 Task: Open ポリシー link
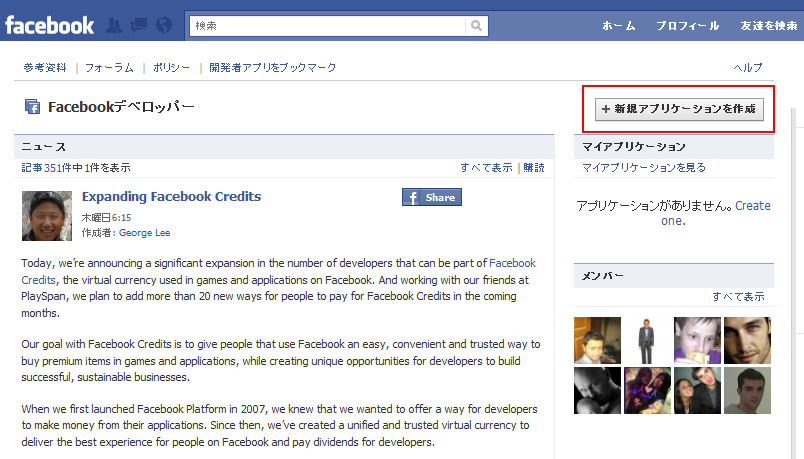point(171,68)
